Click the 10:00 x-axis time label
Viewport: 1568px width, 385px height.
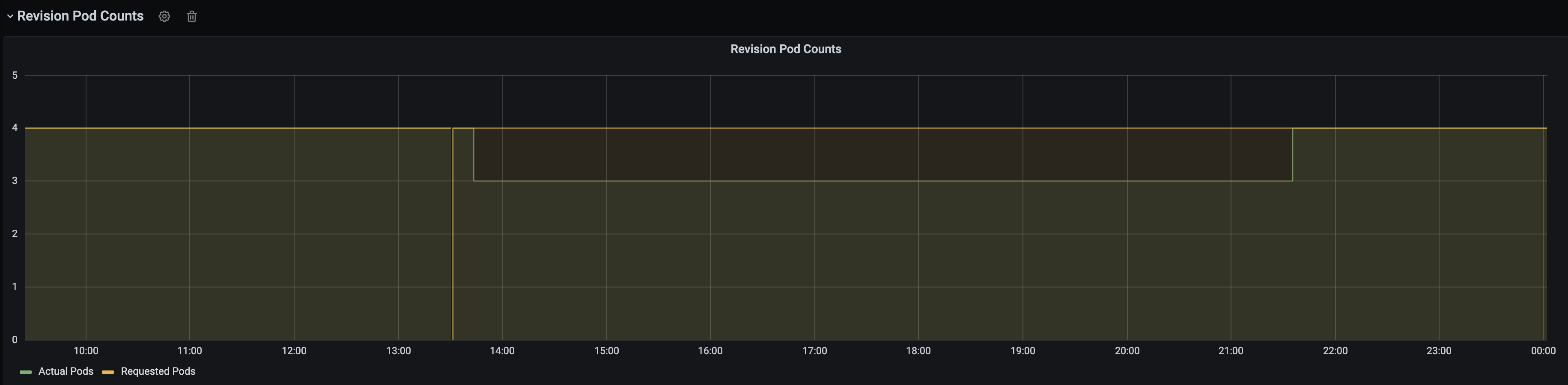coord(86,351)
